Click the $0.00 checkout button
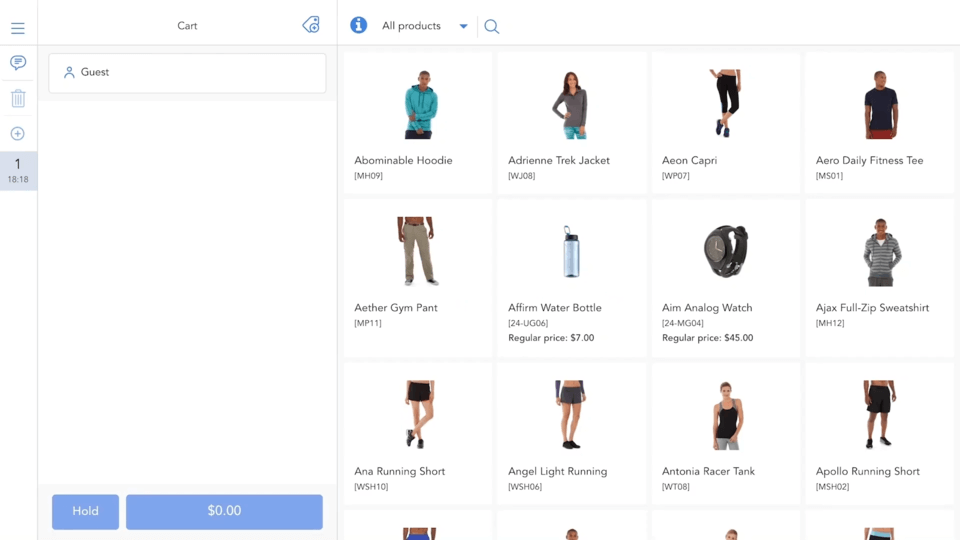This screenshot has width=960, height=540. pos(224,511)
